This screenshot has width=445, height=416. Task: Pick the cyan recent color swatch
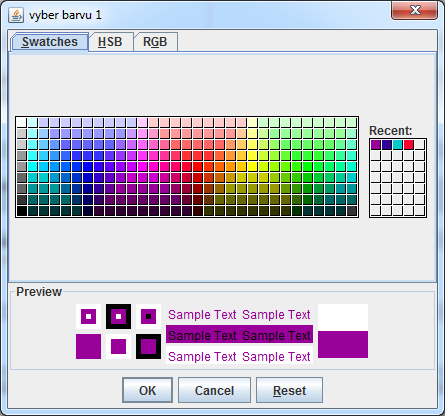(x=398, y=145)
